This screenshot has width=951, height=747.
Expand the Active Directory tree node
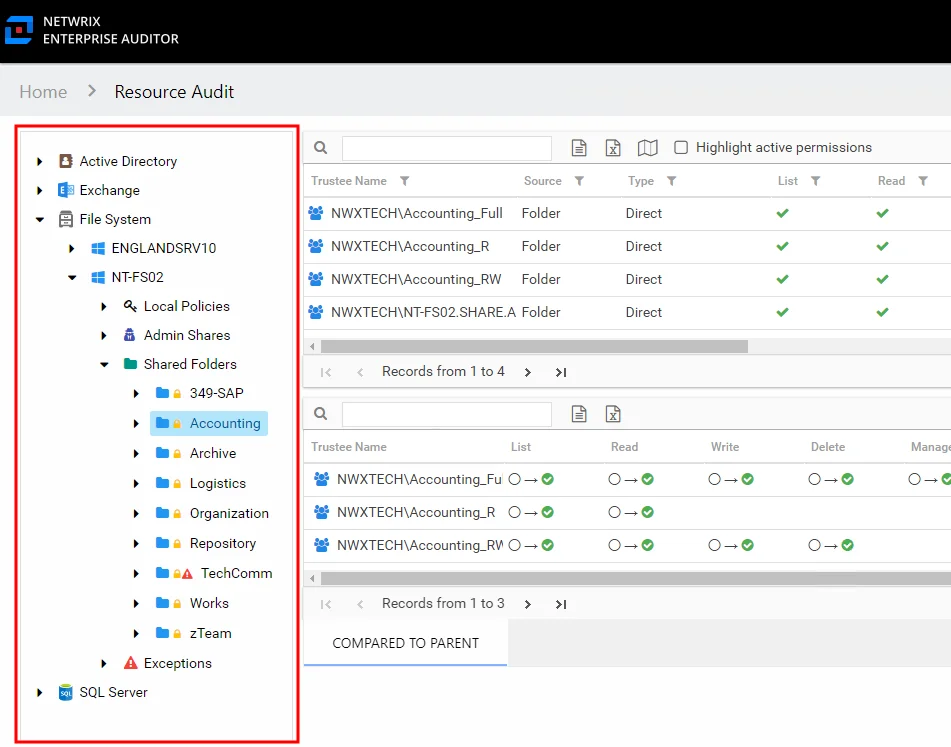39,161
